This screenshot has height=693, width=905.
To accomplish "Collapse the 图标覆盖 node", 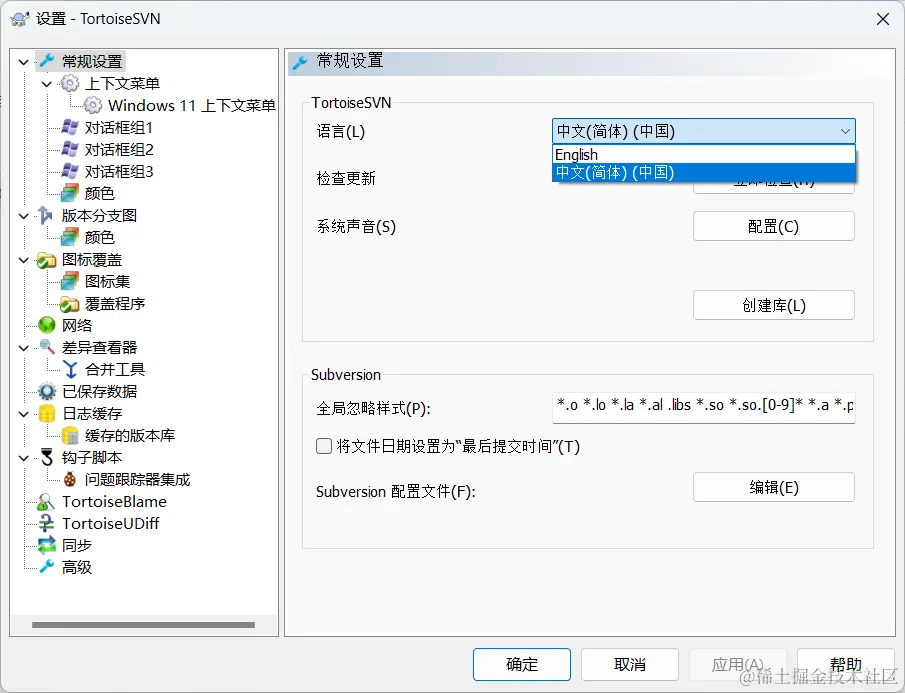I will tap(24, 260).
